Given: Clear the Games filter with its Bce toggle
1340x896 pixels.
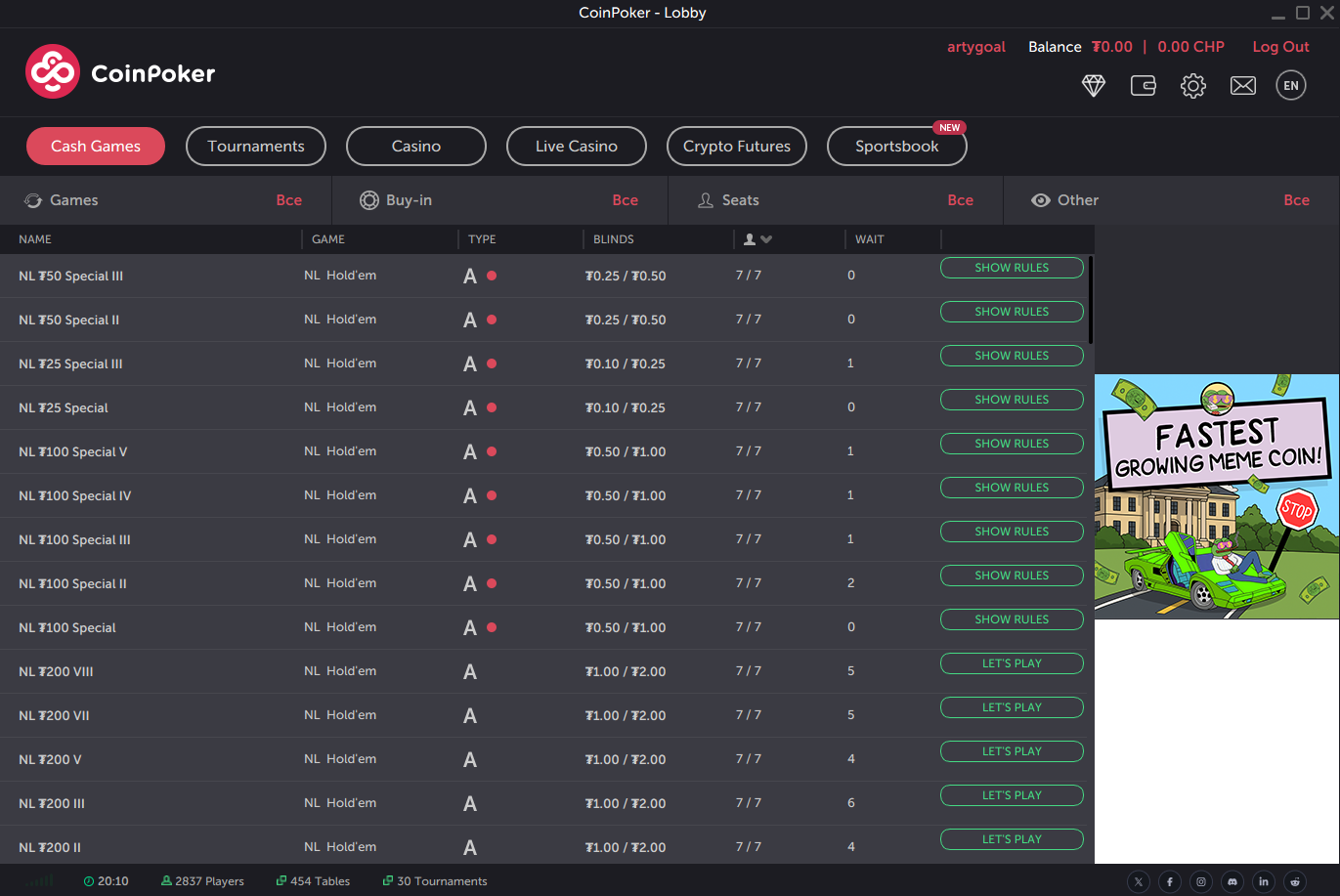Looking at the screenshot, I should pos(289,200).
